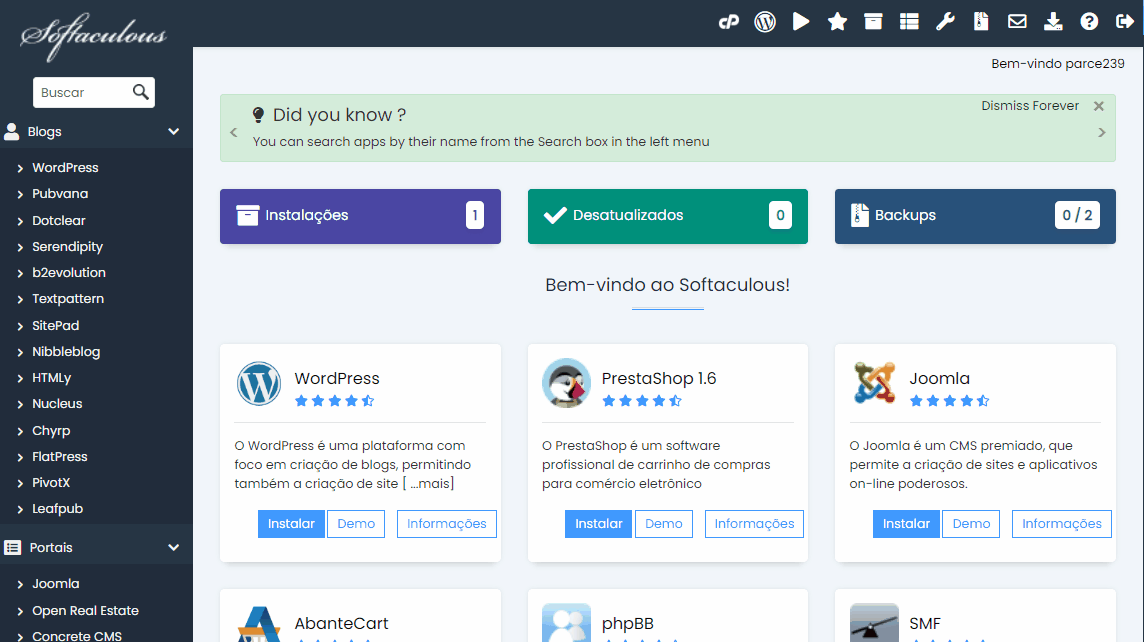Image resolution: width=1144 pixels, height=642 pixels.
Task: Focus the Buscar search field
Action: click(82, 93)
